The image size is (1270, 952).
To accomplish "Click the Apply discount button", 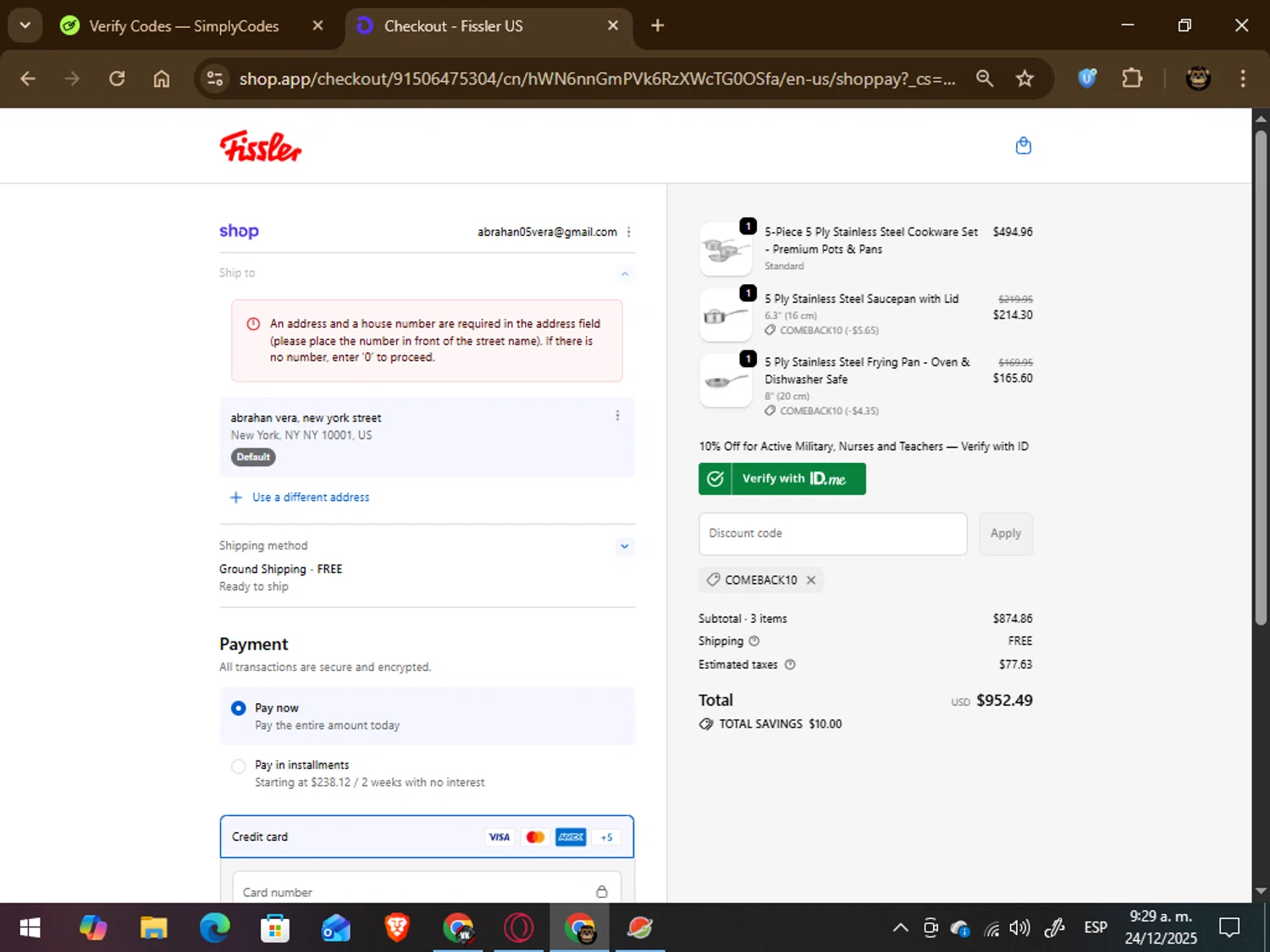I will pos(1006,533).
